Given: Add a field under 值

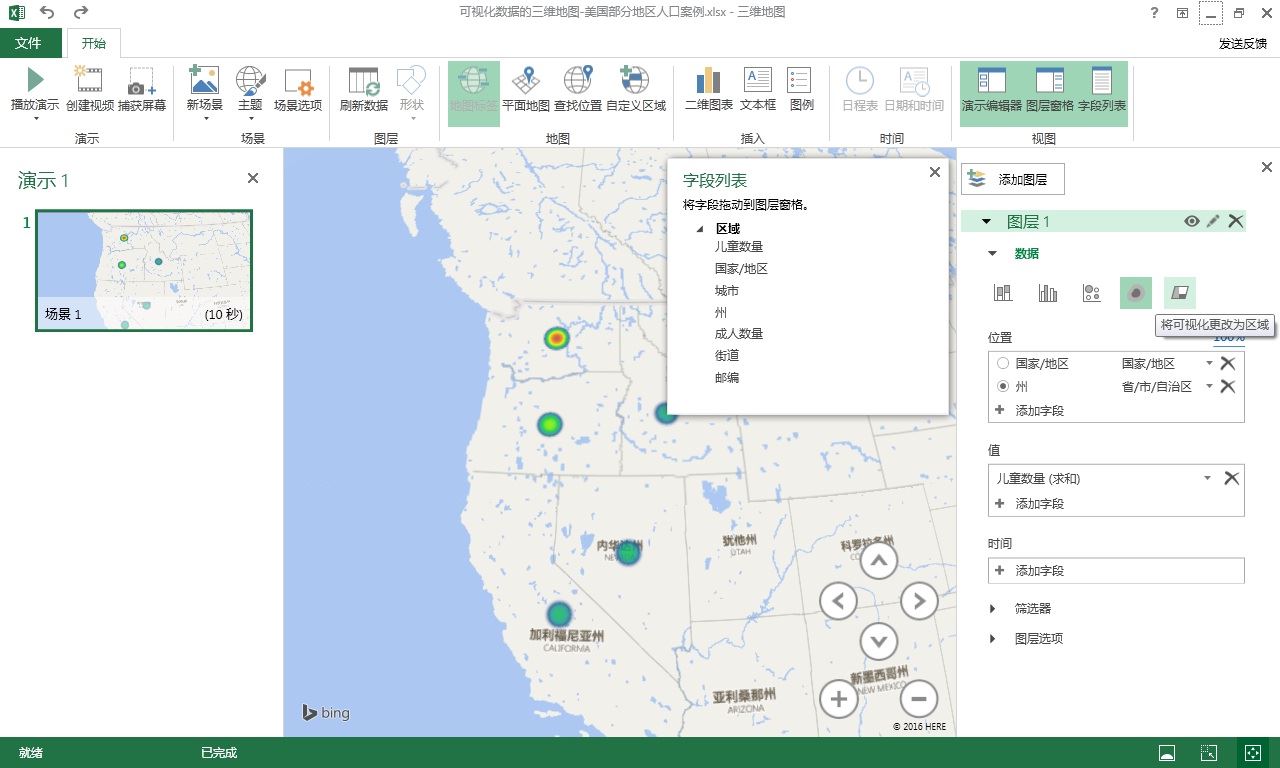Looking at the screenshot, I should click(1029, 503).
